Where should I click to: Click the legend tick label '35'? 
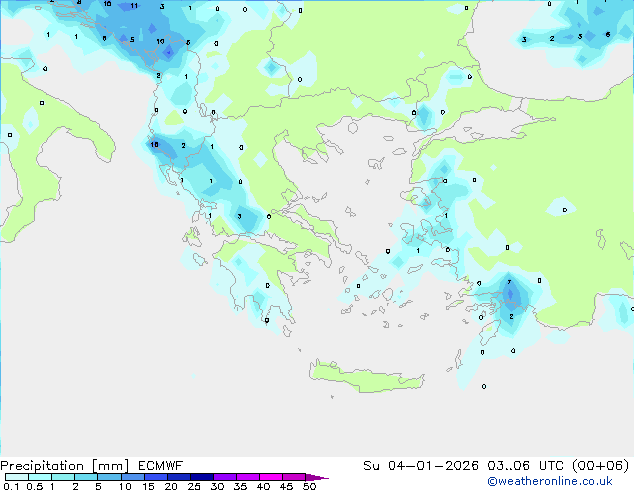(x=240, y=486)
